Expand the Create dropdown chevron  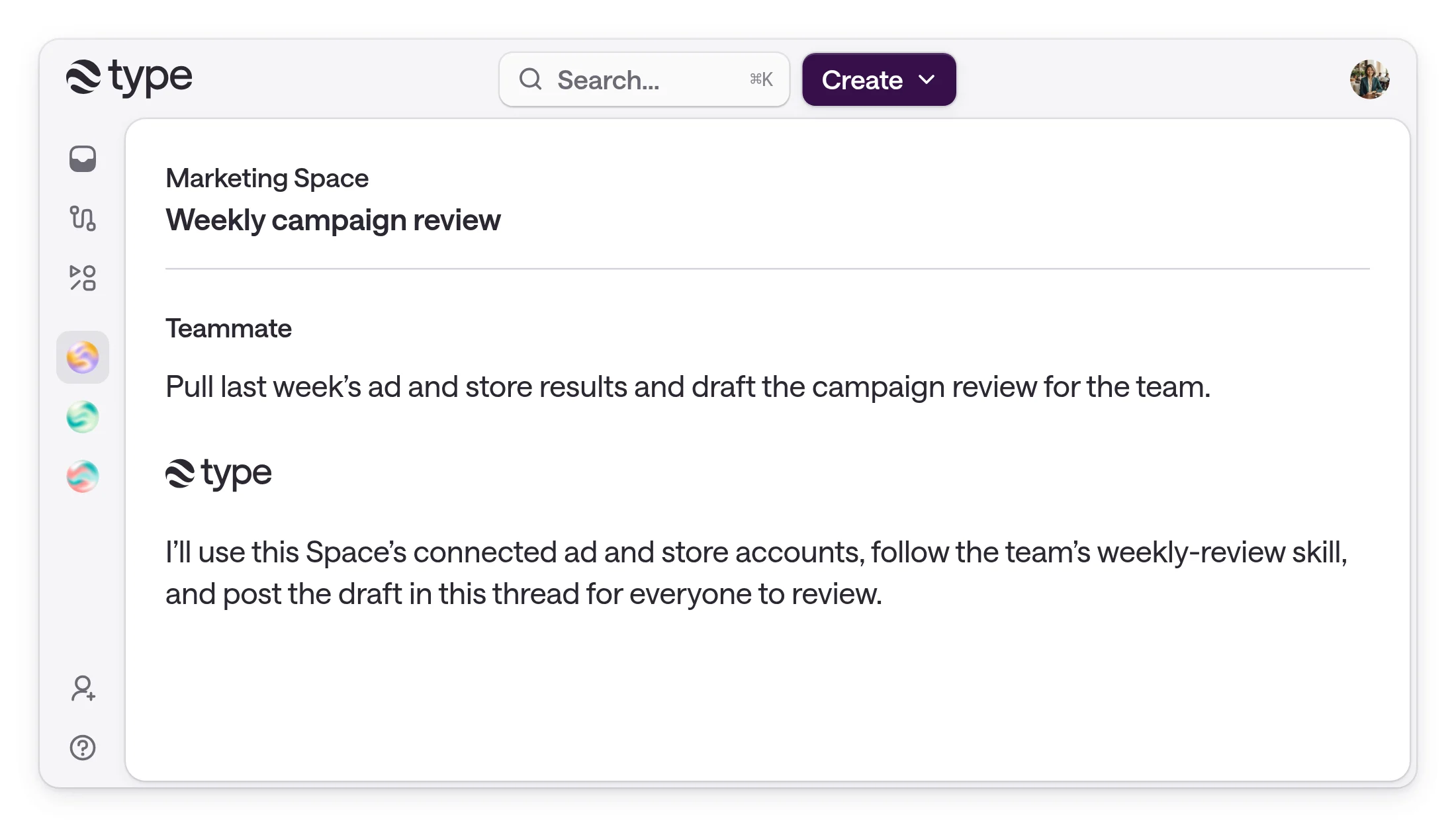tap(927, 79)
